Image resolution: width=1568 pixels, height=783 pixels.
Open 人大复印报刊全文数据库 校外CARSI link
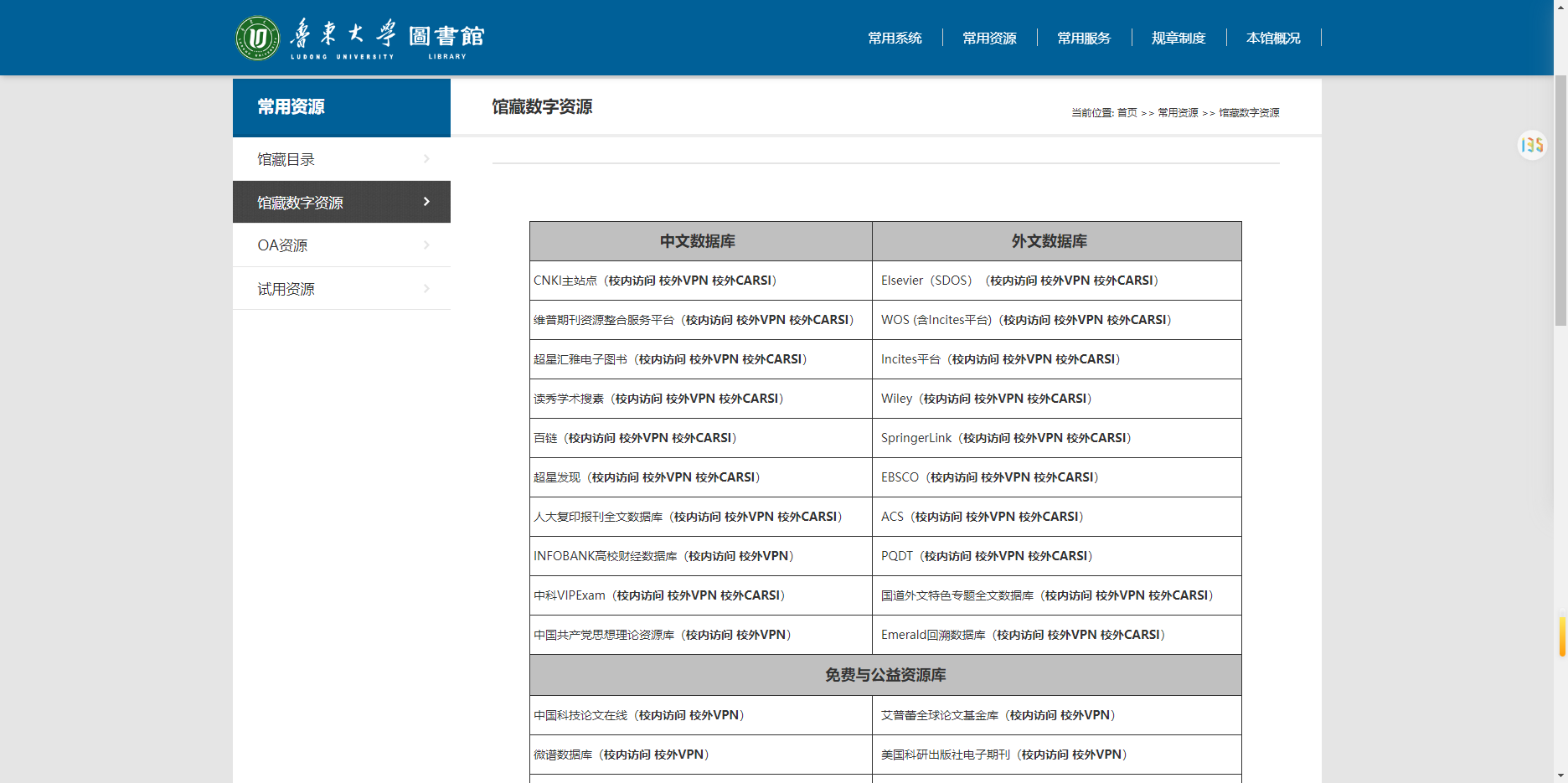[x=807, y=517]
